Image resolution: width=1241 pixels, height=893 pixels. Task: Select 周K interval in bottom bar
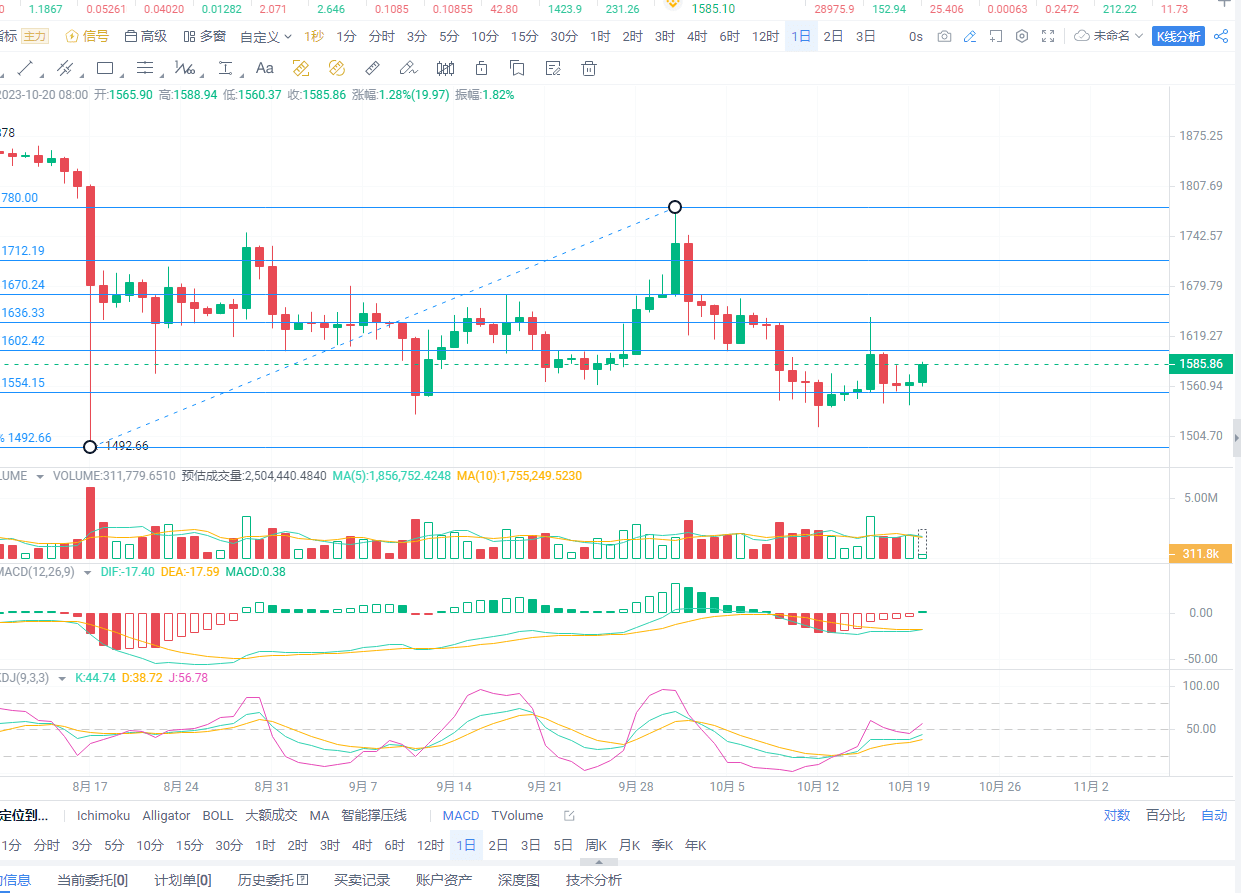[x=596, y=845]
